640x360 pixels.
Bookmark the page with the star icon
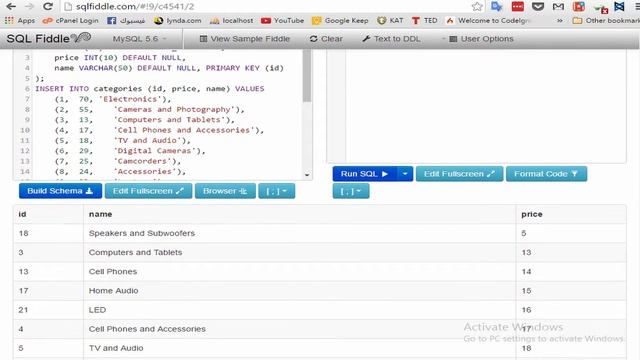[x=477, y=7]
